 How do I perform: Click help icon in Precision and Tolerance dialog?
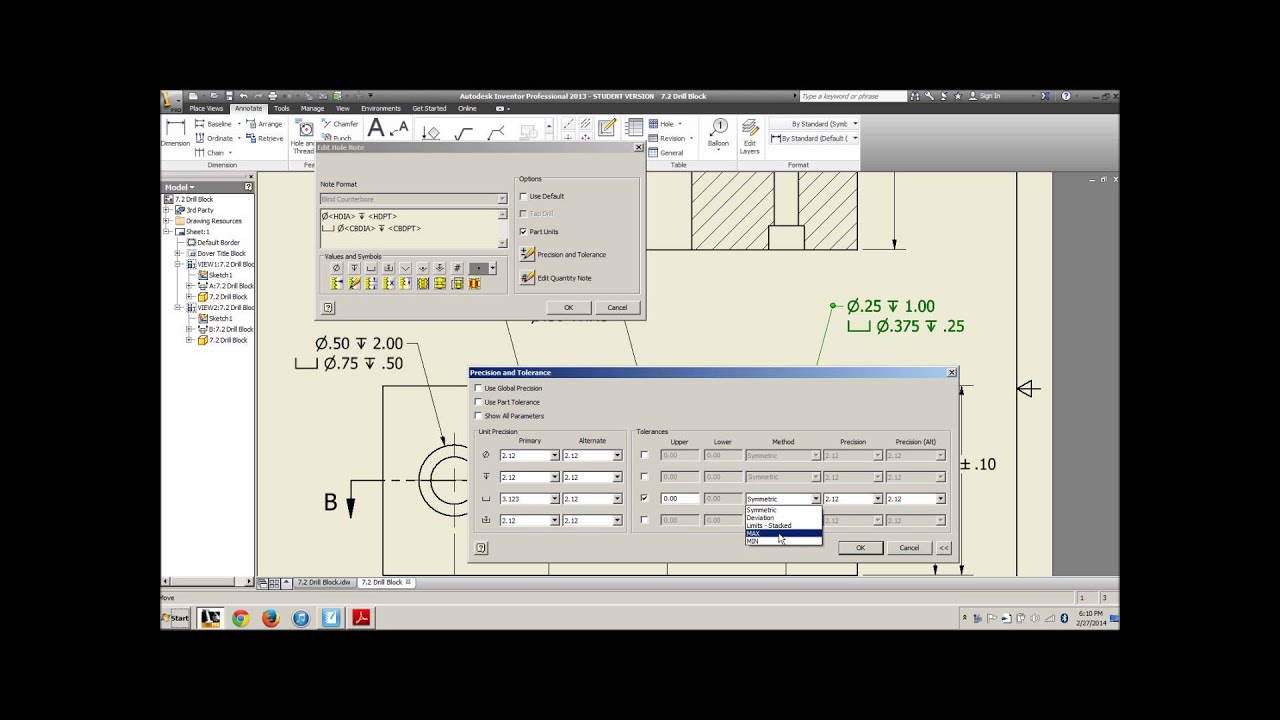pyautogui.click(x=481, y=548)
